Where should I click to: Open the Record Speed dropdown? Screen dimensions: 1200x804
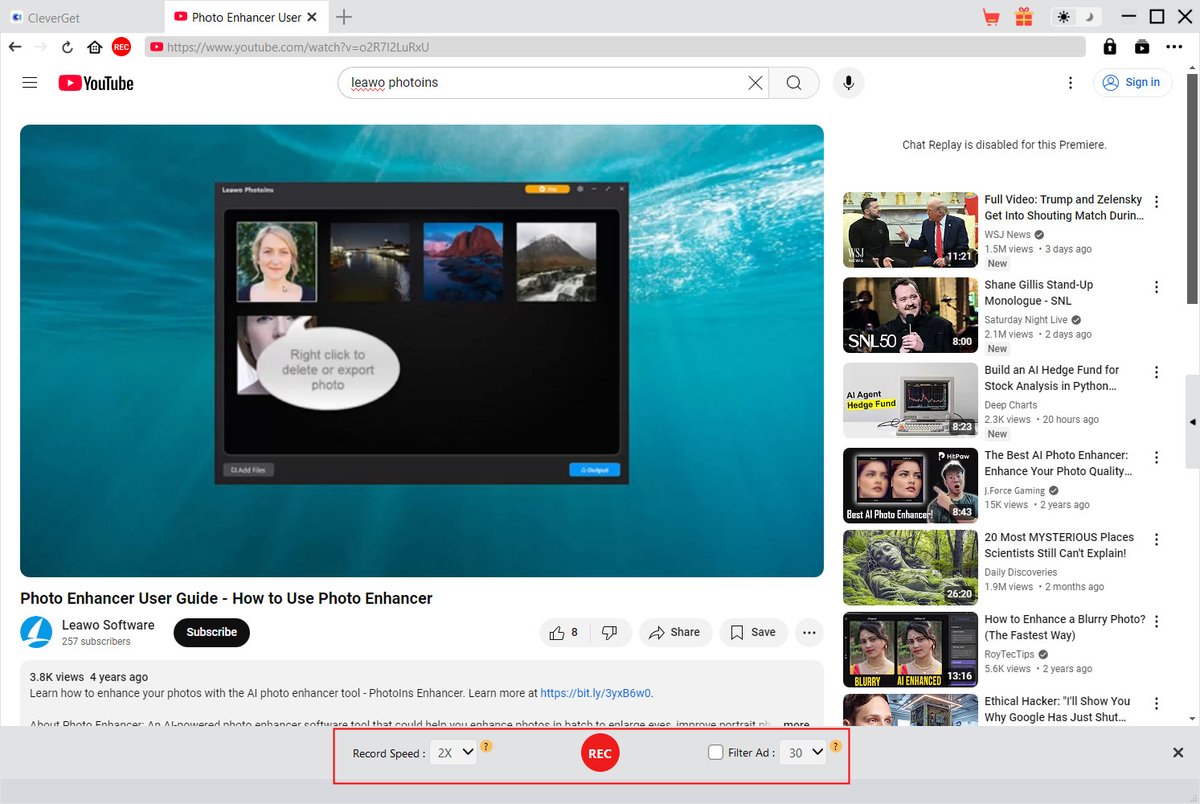tap(453, 752)
